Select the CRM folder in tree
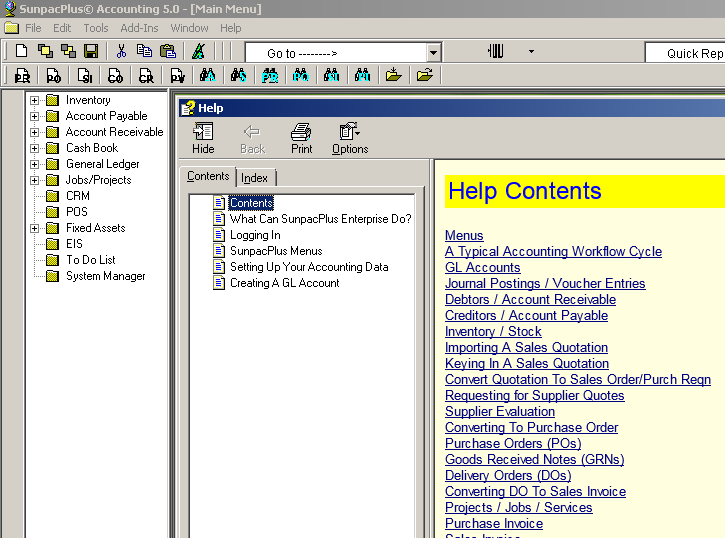 coord(78,196)
